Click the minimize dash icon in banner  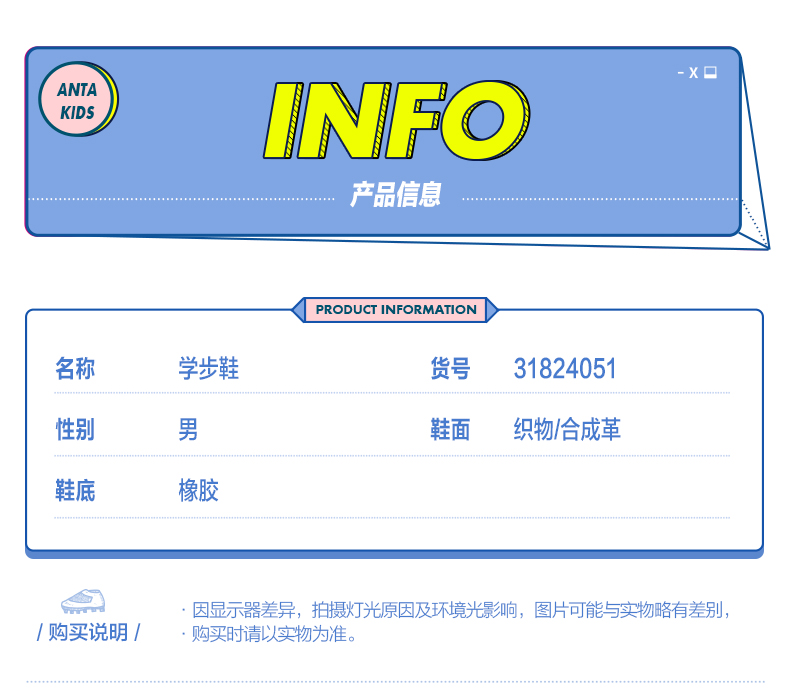coord(680,73)
